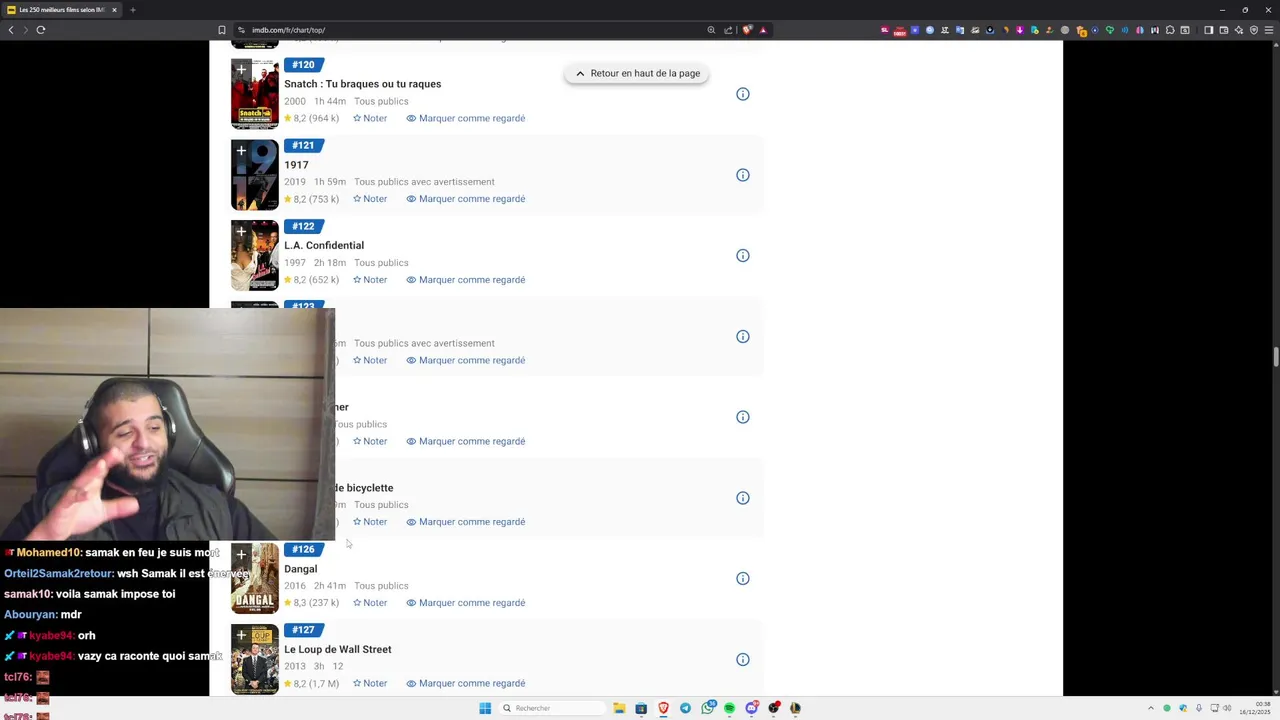Add Dangal to watchlist via poster plus
This screenshot has height=720, width=1280.
click(x=241, y=555)
